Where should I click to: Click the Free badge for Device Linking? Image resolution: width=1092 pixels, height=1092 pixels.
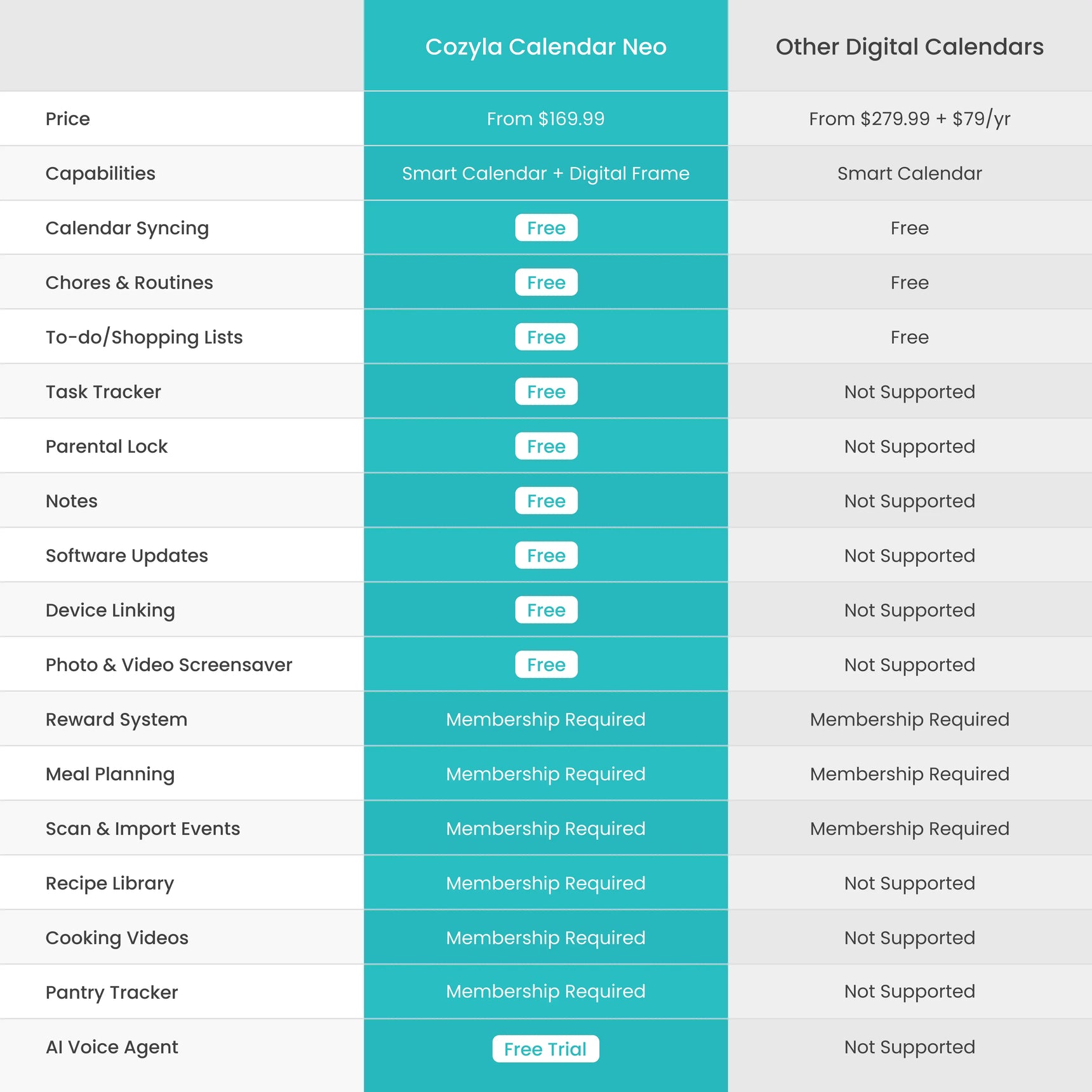point(546,610)
